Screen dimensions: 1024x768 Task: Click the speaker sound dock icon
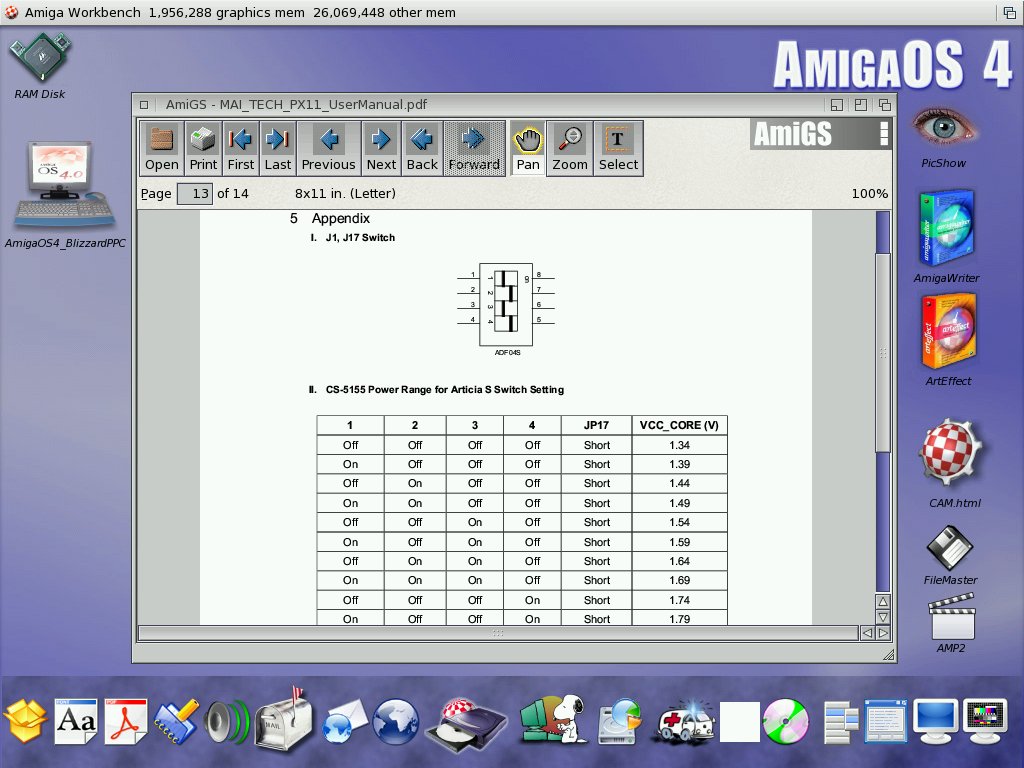(x=226, y=722)
